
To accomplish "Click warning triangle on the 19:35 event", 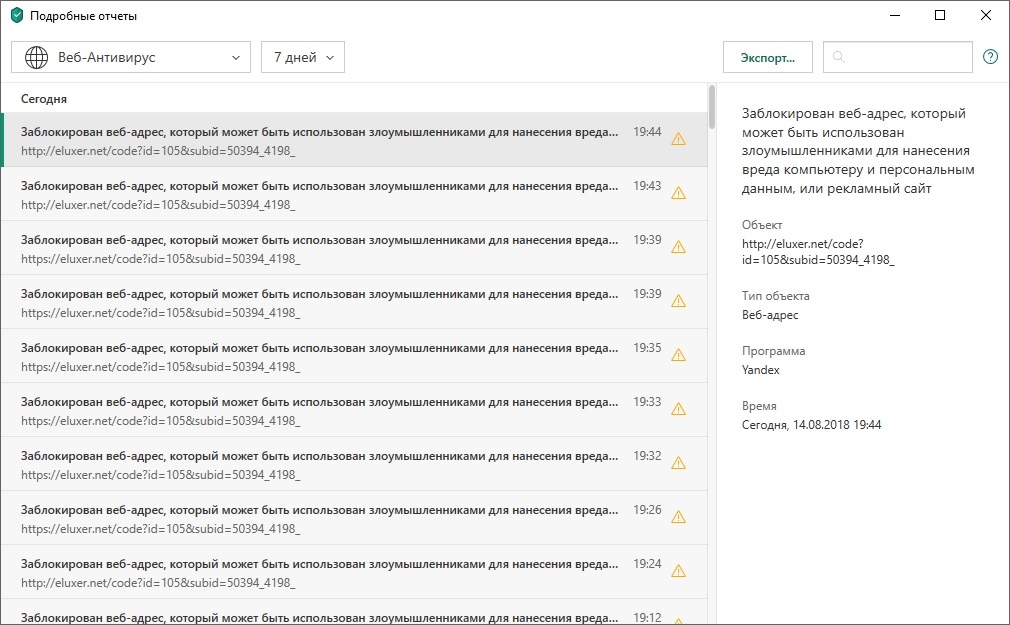I will [x=678, y=355].
